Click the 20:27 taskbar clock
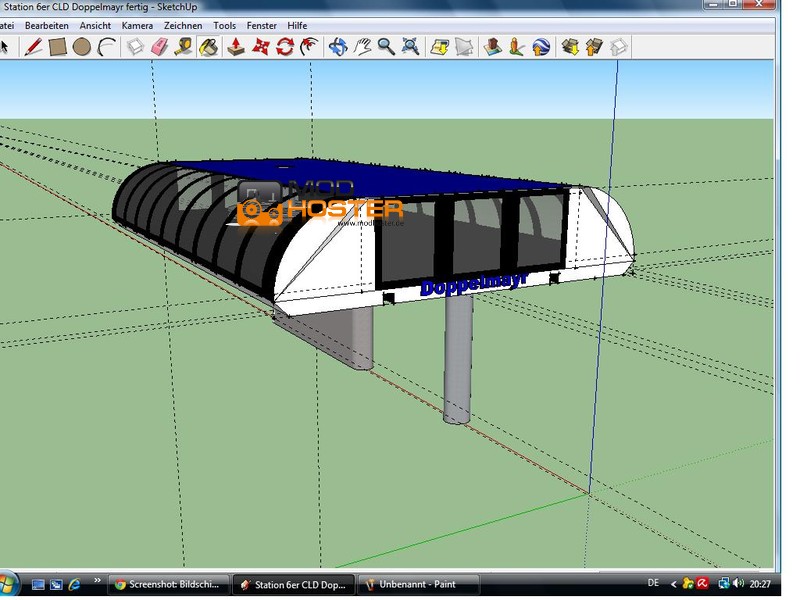800x600 pixels. click(760, 584)
